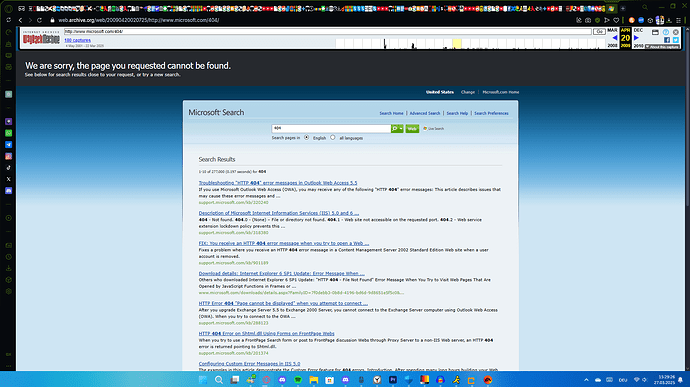Share capture on Twitter in Wayback toolbar
This screenshot has width=690, height=387.
point(675,40)
